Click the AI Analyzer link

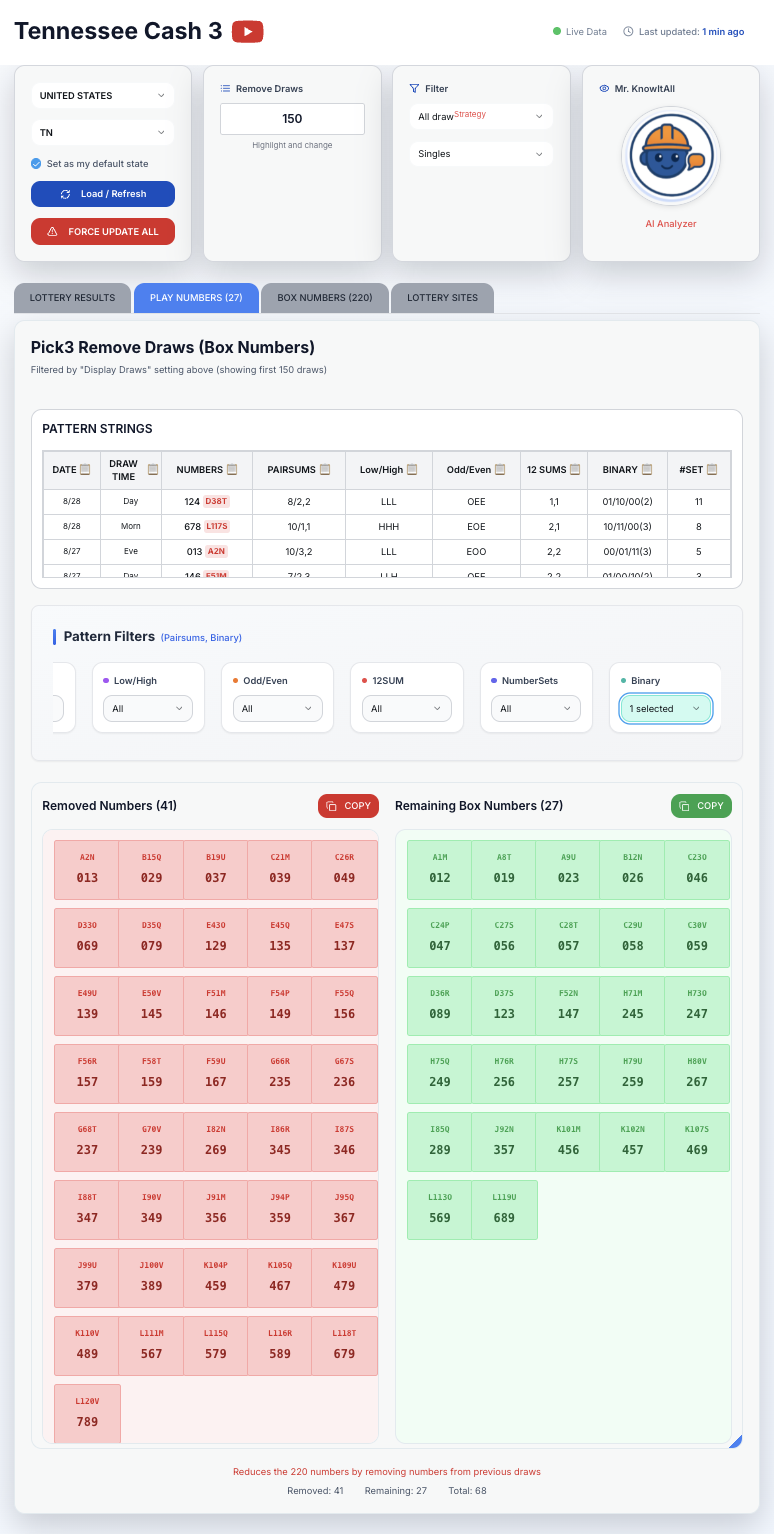(x=670, y=224)
